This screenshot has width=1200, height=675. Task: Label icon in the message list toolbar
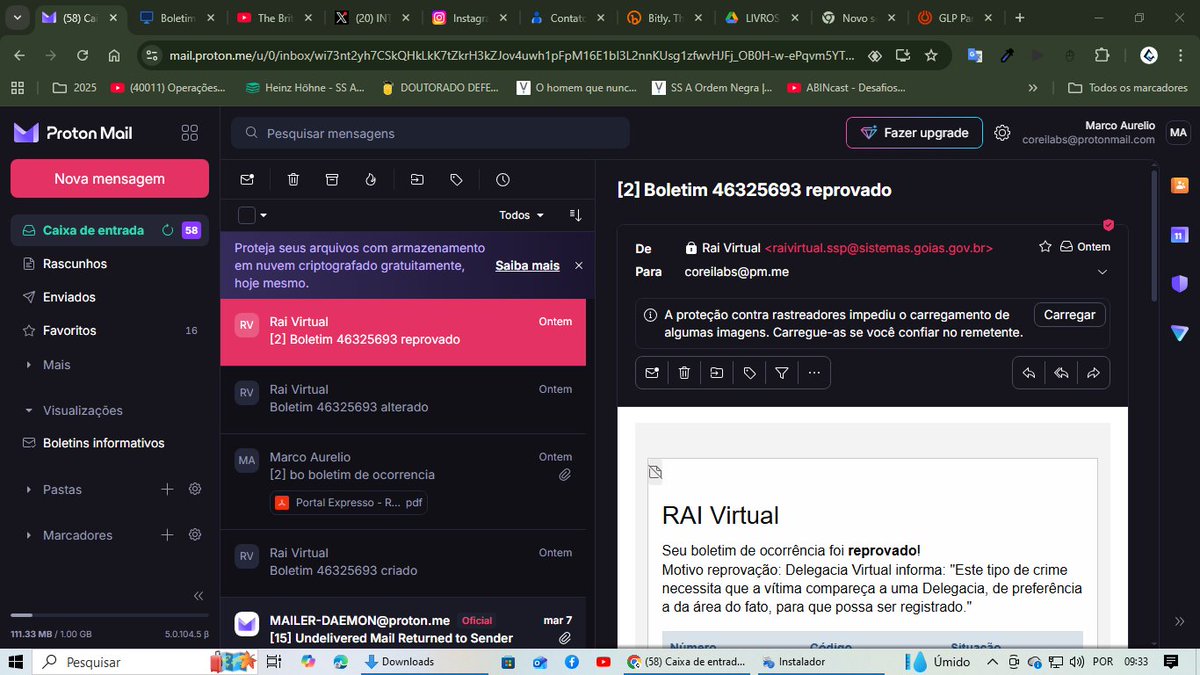(456, 180)
